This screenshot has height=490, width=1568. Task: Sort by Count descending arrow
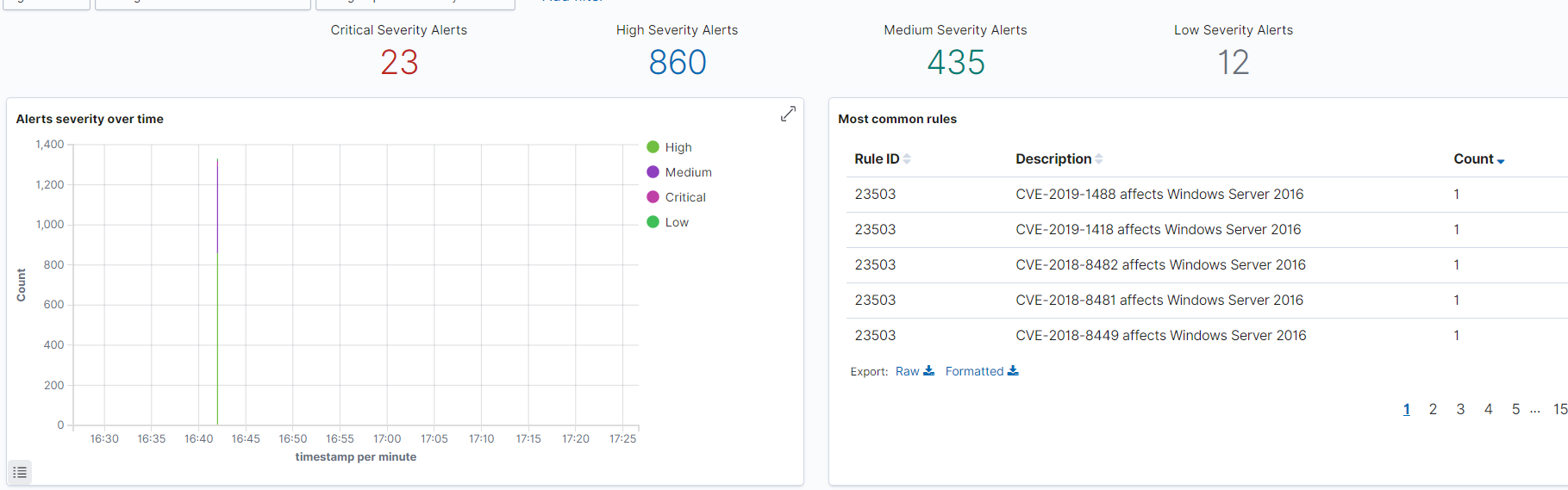pos(1501,161)
